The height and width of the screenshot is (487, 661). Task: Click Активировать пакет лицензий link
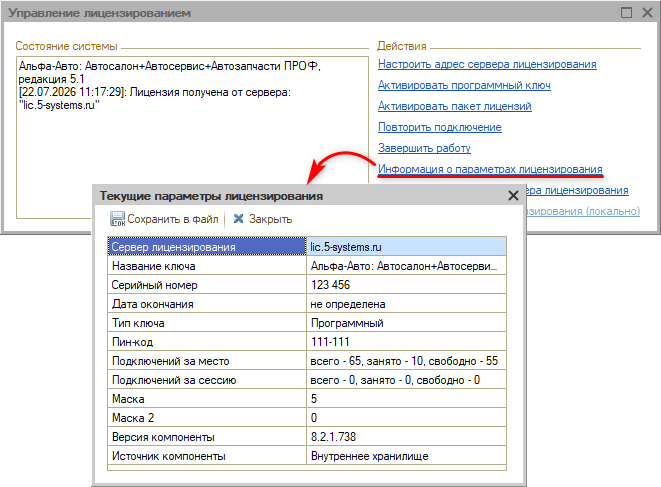pos(454,106)
